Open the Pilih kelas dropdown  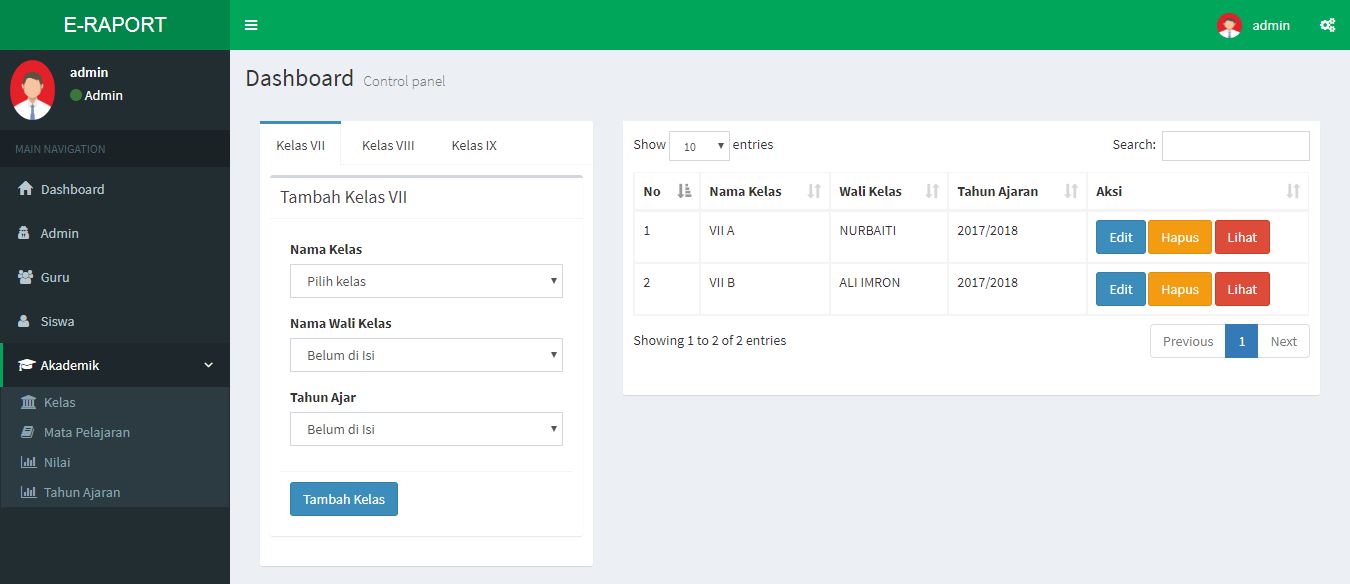425,281
